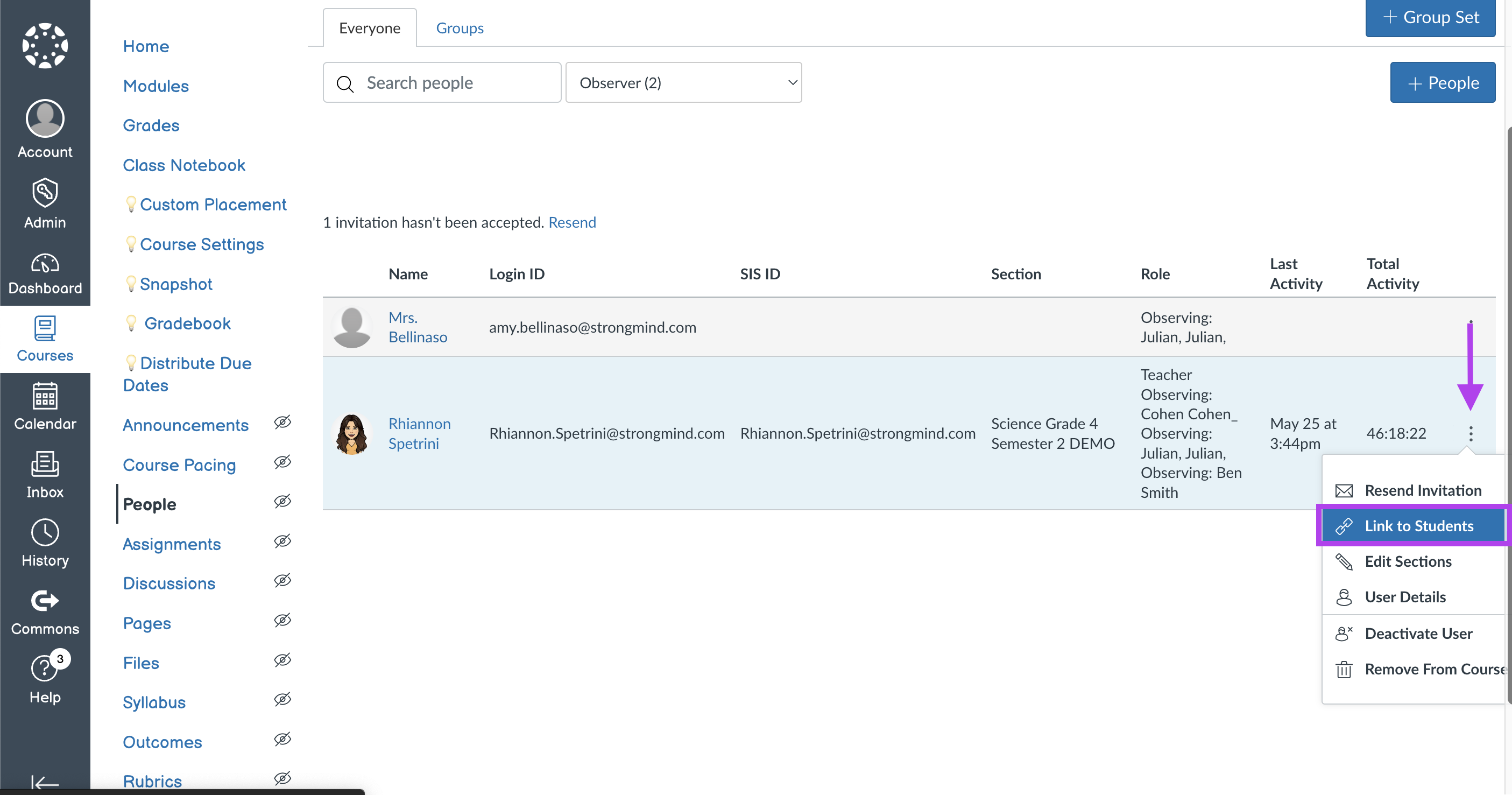The height and width of the screenshot is (795, 1512).
Task: Click the Science Grade 4 Semester 2 DEMO section
Action: tap(1053, 434)
